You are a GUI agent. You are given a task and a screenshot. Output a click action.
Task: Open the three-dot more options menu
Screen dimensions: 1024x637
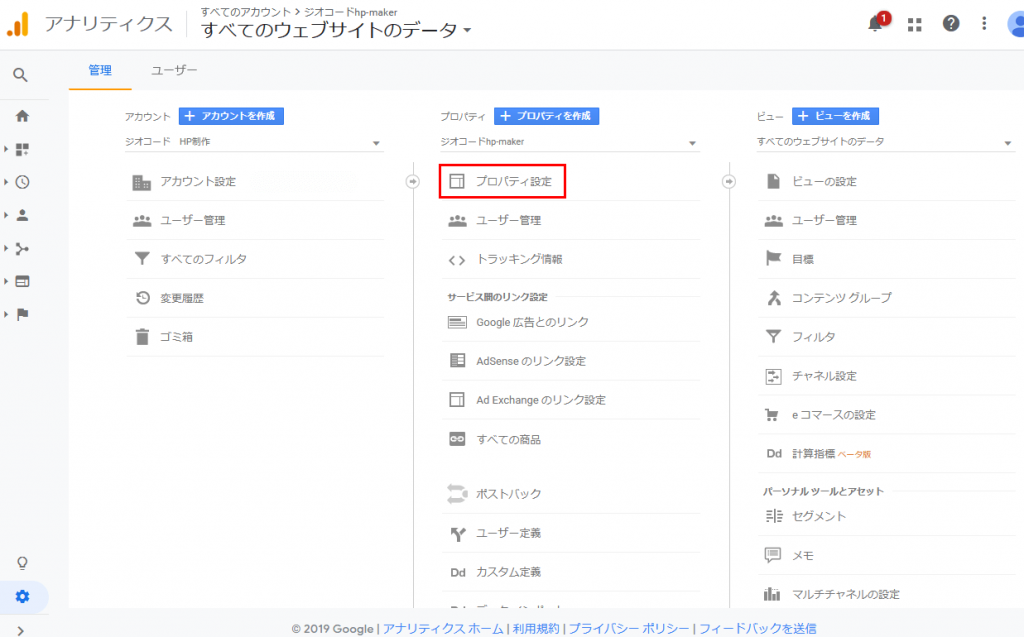tap(985, 25)
